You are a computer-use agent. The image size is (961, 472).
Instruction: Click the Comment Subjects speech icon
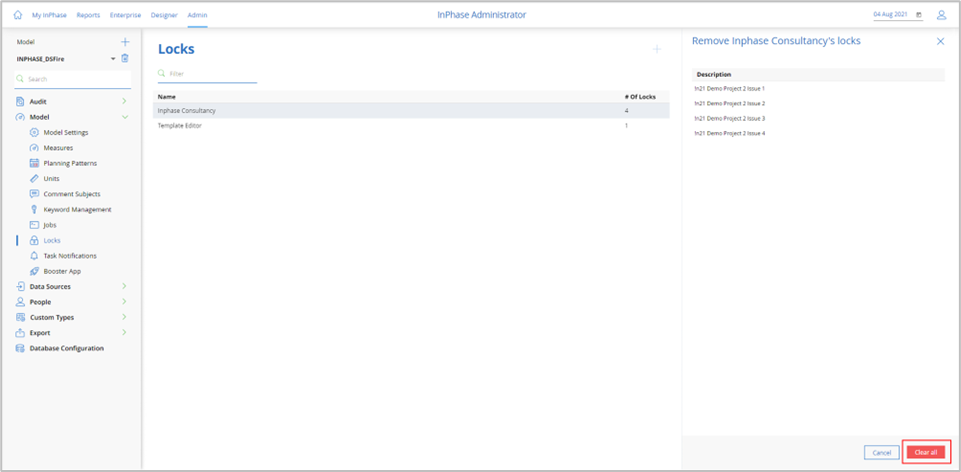click(x=34, y=194)
